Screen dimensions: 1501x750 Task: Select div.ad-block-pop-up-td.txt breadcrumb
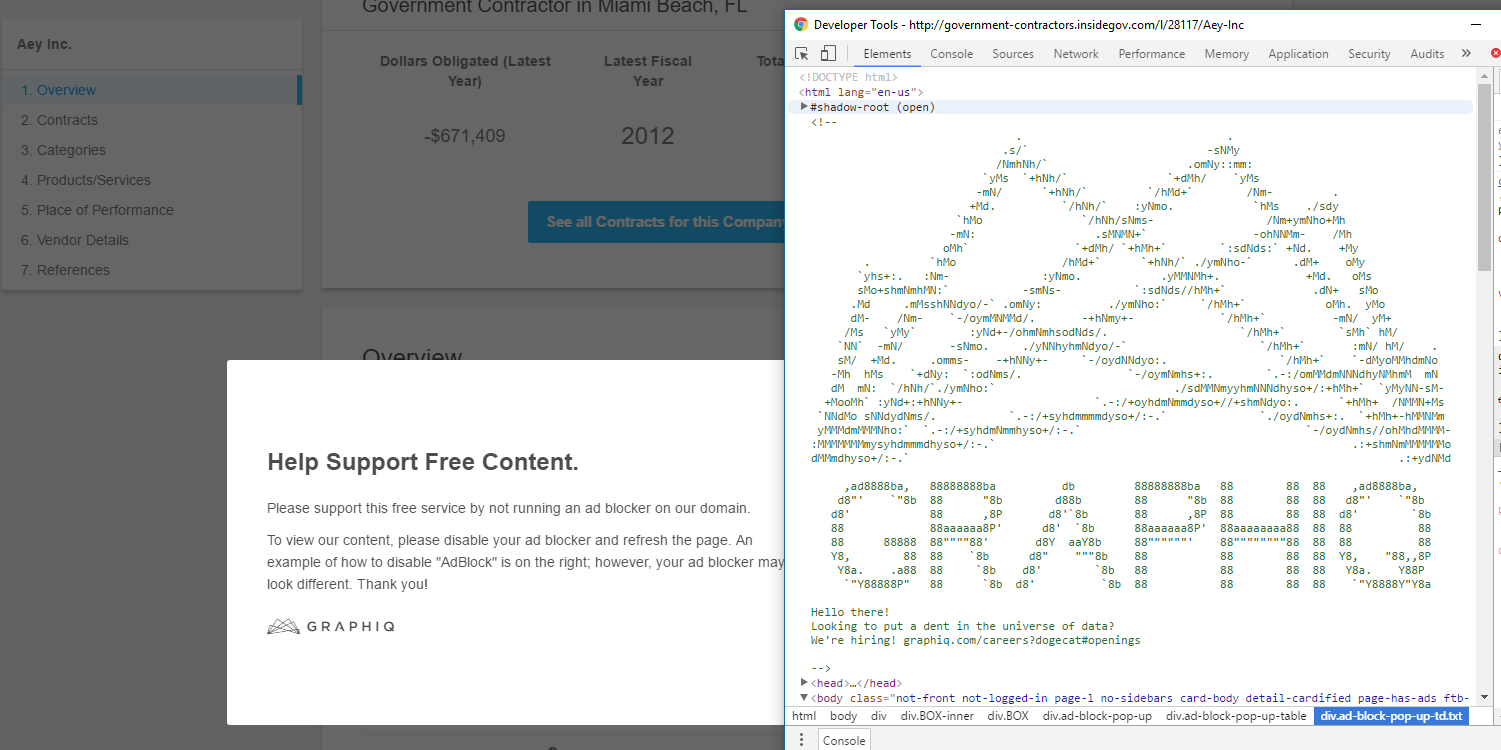click(x=1391, y=716)
